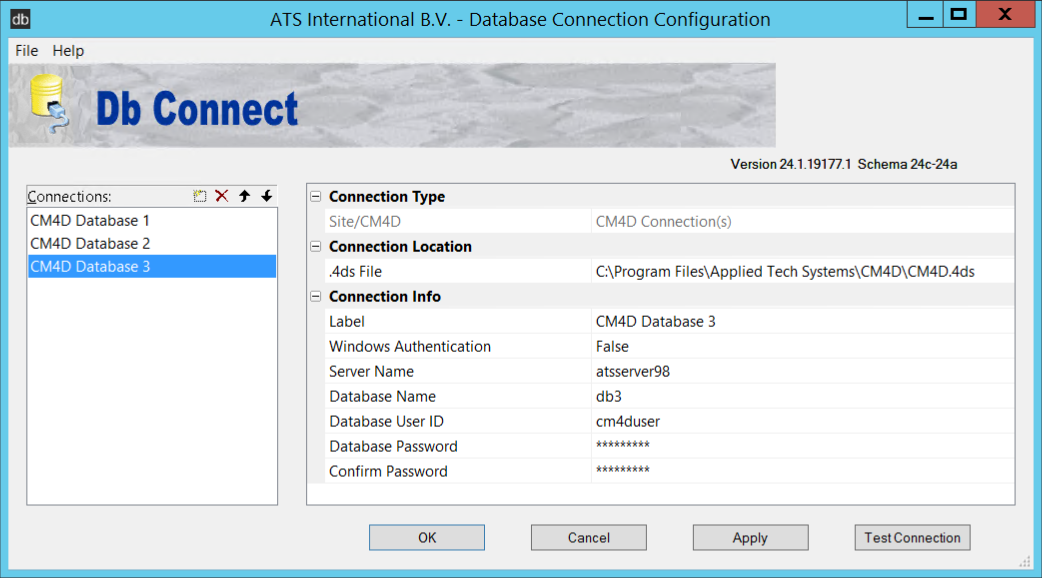This screenshot has width=1042, height=578.
Task: Select CM4D Database 1 connection
Action: point(152,221)
